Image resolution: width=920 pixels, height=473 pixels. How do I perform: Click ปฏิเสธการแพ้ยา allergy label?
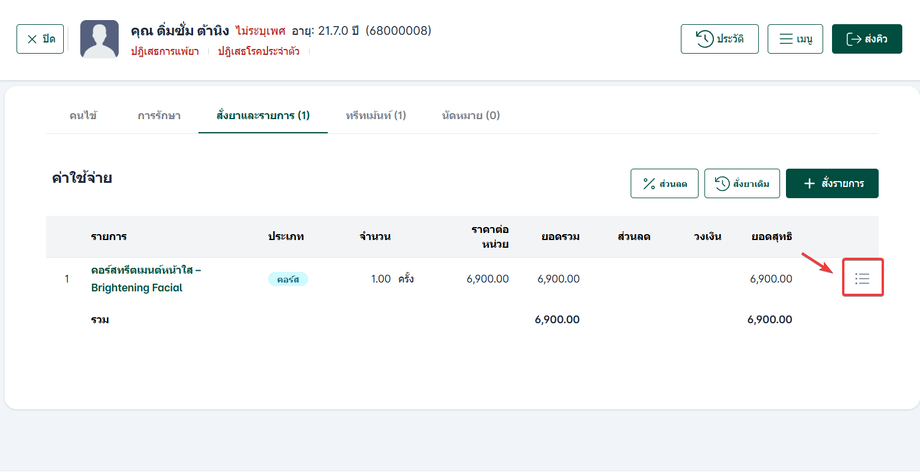[x=165, y=52]
